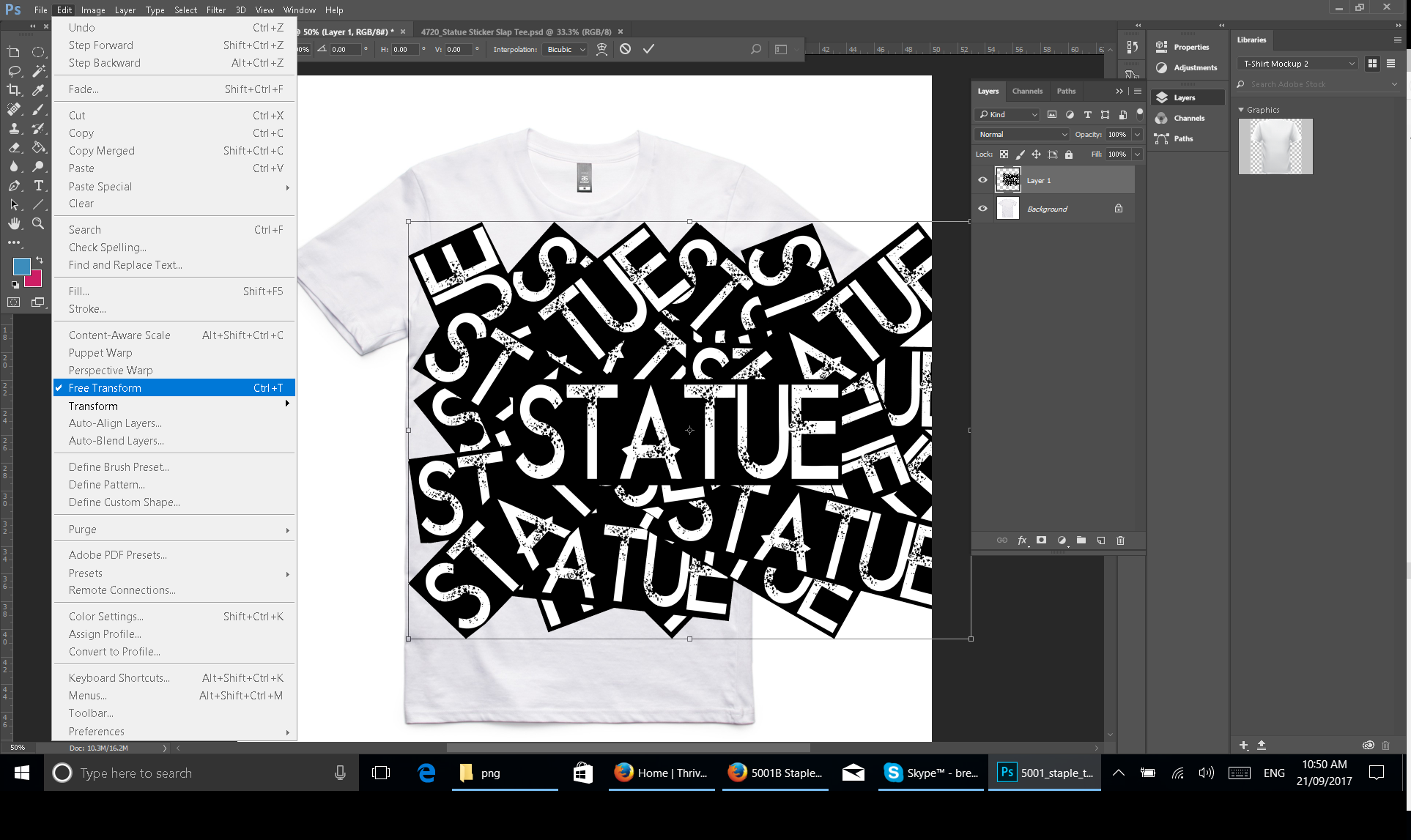1411x840 pixels.
Task: Open Content-Aware Scale from the Edit menu
Action: 119,335
